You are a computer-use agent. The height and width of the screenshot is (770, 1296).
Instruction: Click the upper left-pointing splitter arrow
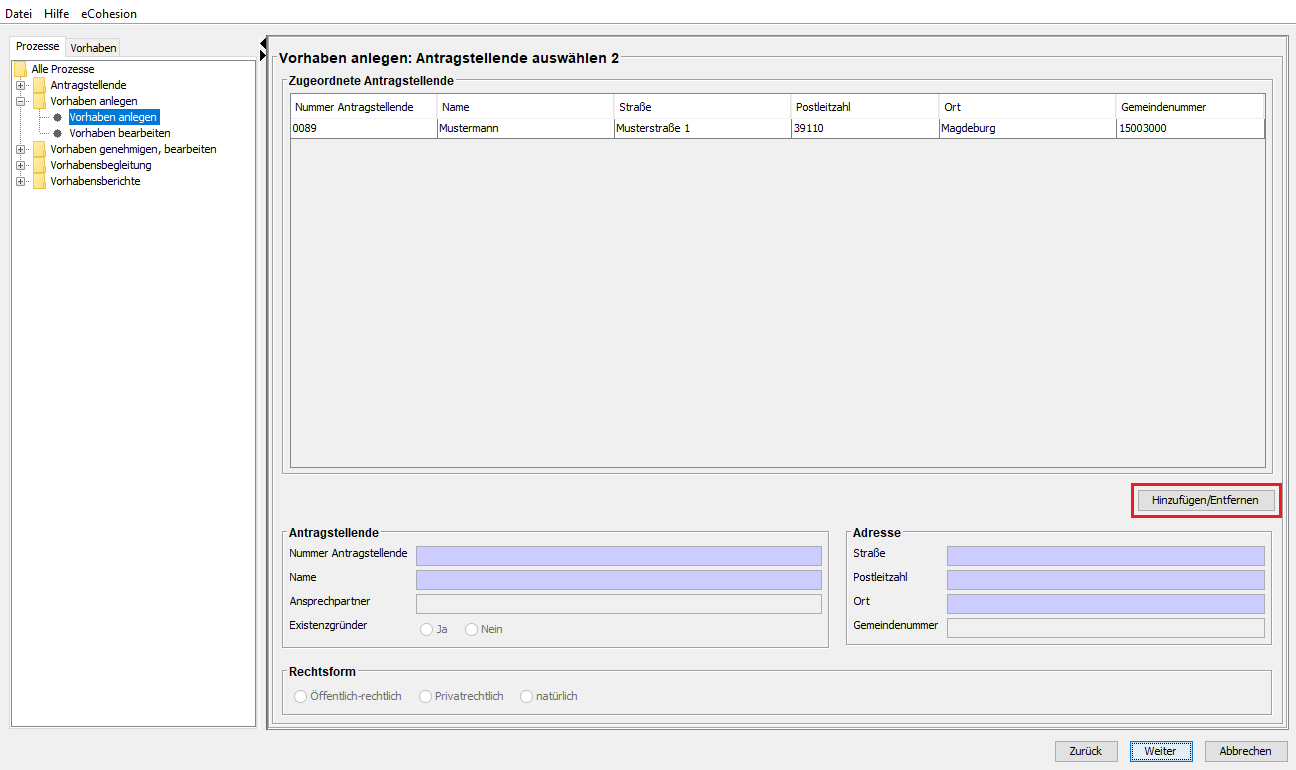(263, 42)
